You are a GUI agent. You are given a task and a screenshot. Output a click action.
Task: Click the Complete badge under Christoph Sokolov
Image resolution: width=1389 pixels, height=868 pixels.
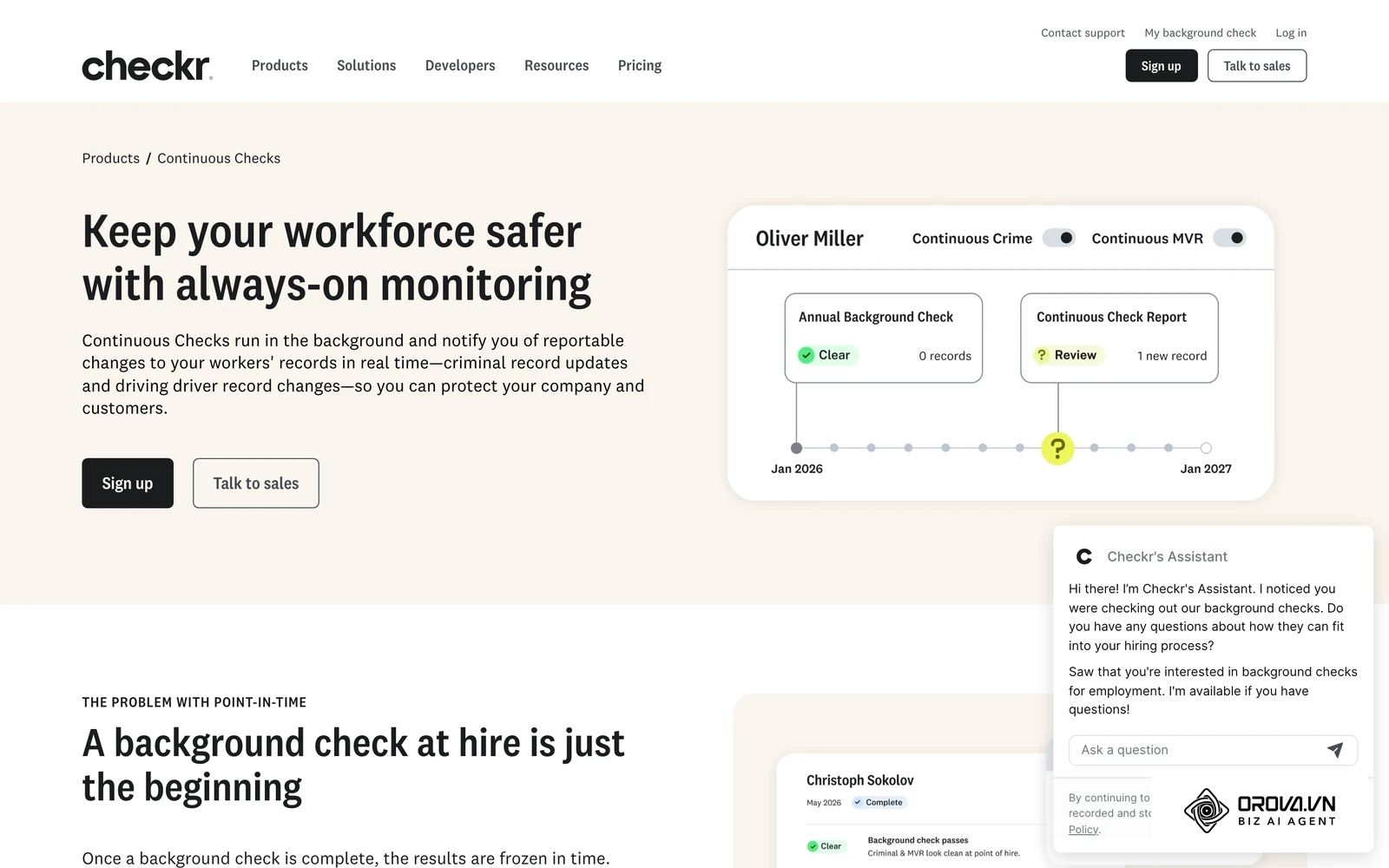point(879,802)
